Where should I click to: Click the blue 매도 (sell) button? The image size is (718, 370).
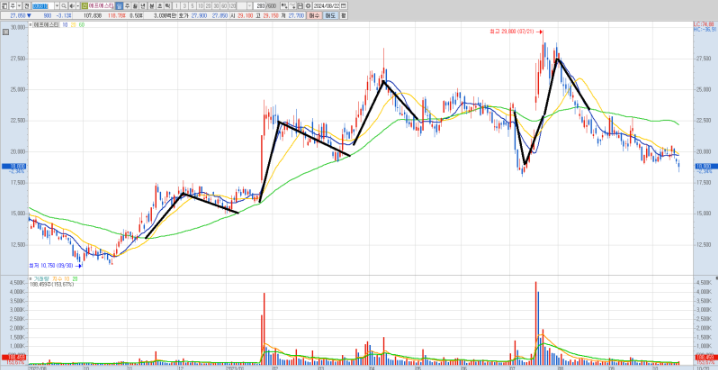(x=330, y=16)
